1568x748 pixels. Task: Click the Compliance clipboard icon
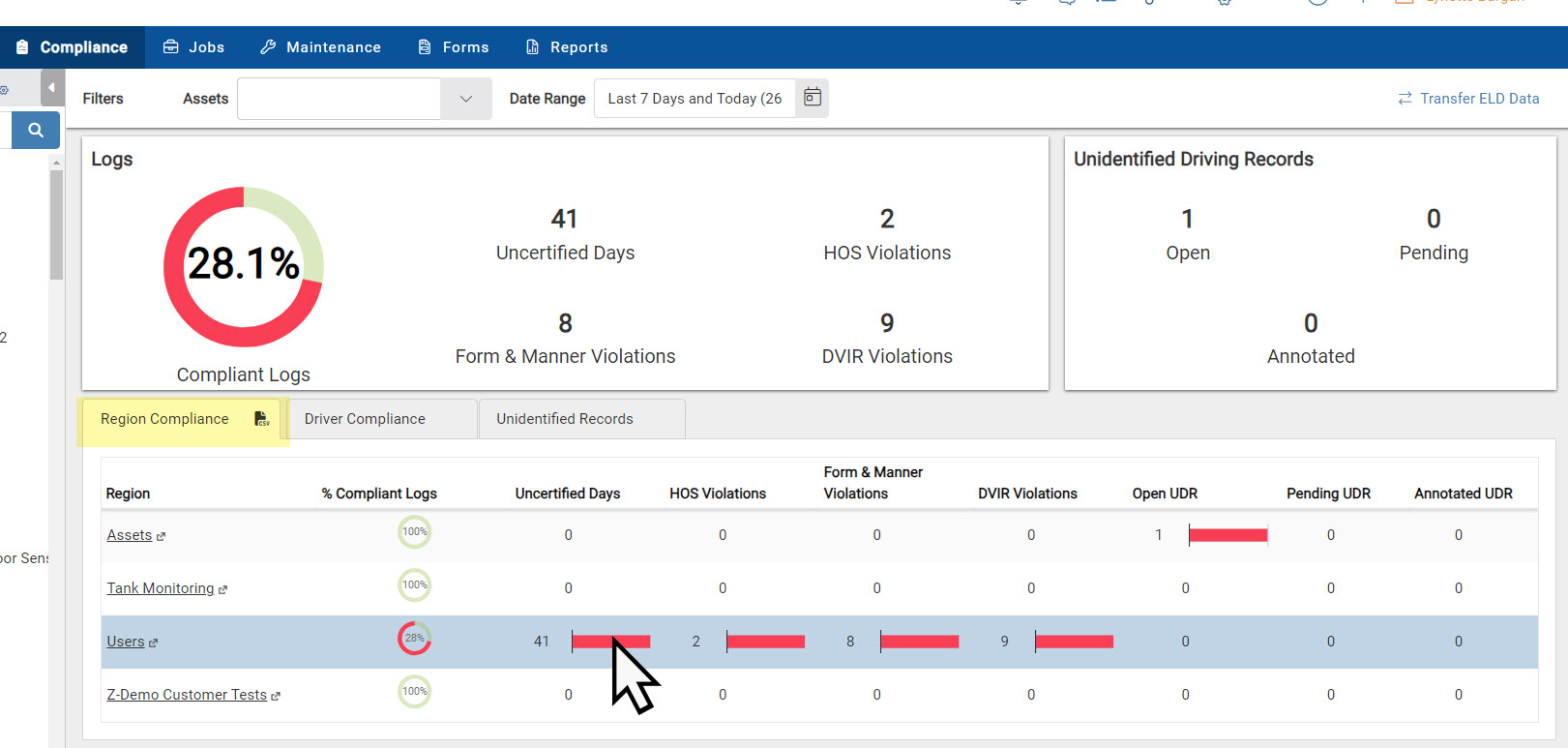click(22, 46)
